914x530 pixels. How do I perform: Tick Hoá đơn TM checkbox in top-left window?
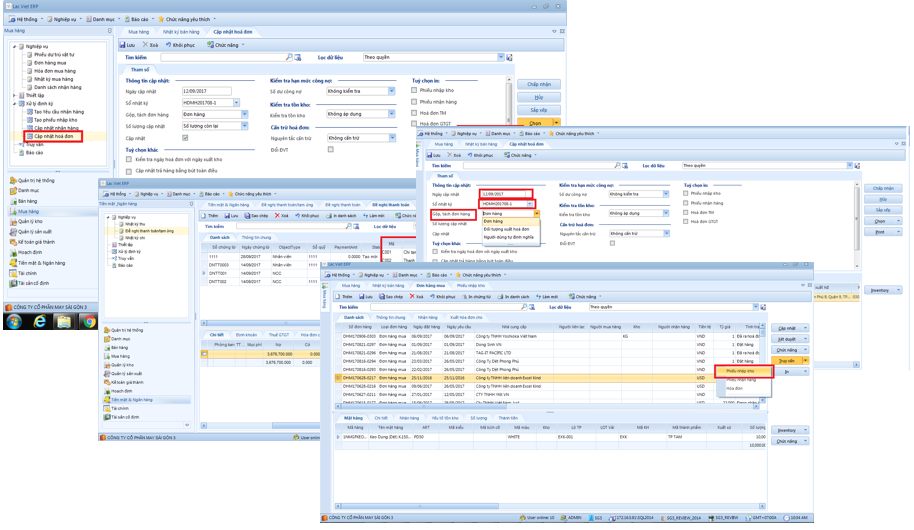[x=414, y=113]
